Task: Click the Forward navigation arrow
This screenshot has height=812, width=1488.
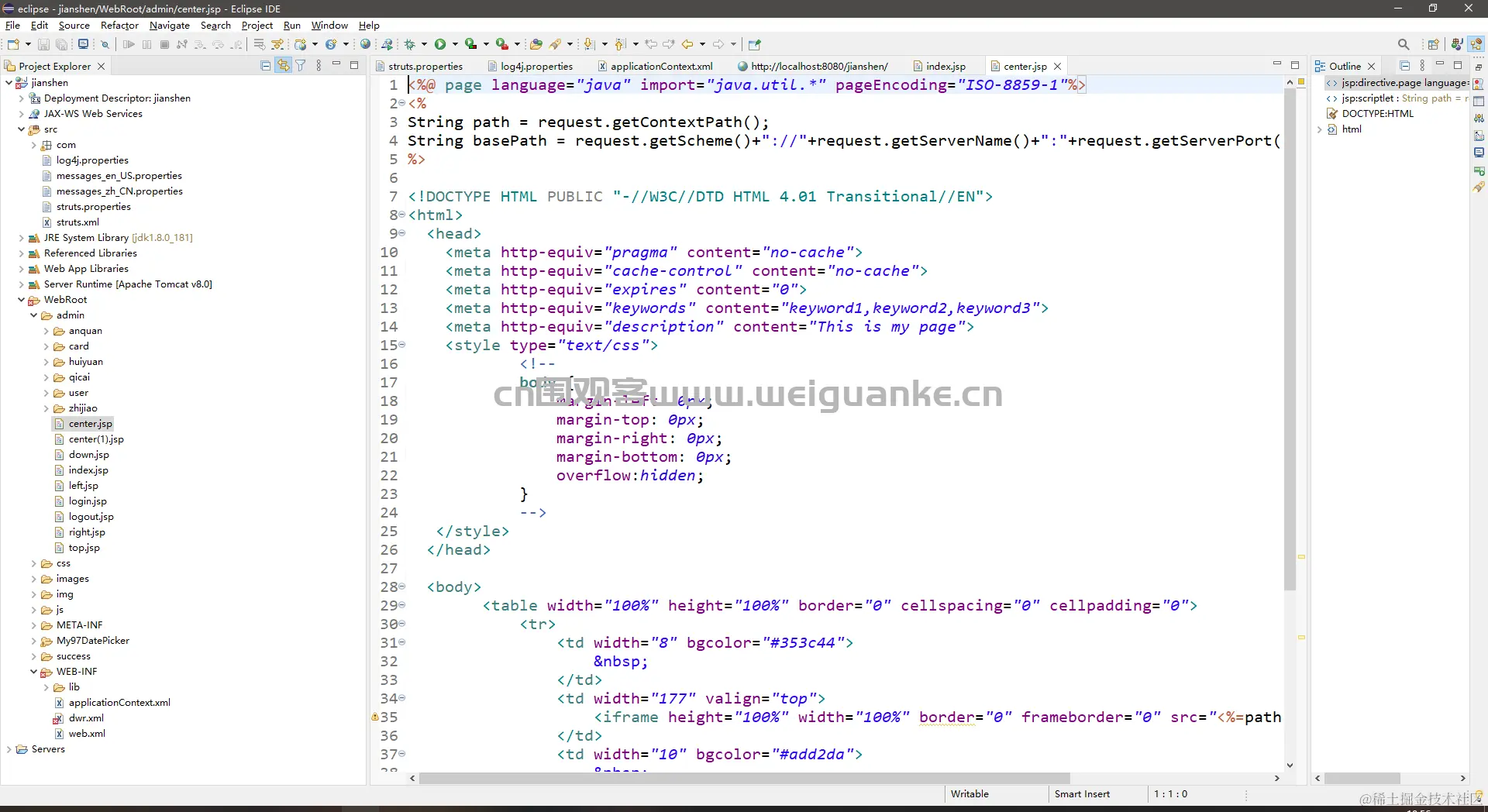Action: [x=718, y=44]
